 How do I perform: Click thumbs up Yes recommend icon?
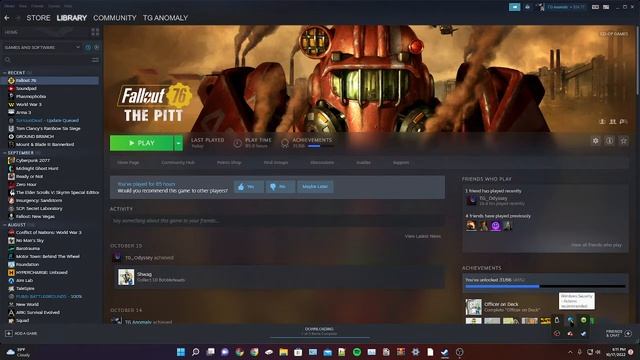[x=241, y=187]
